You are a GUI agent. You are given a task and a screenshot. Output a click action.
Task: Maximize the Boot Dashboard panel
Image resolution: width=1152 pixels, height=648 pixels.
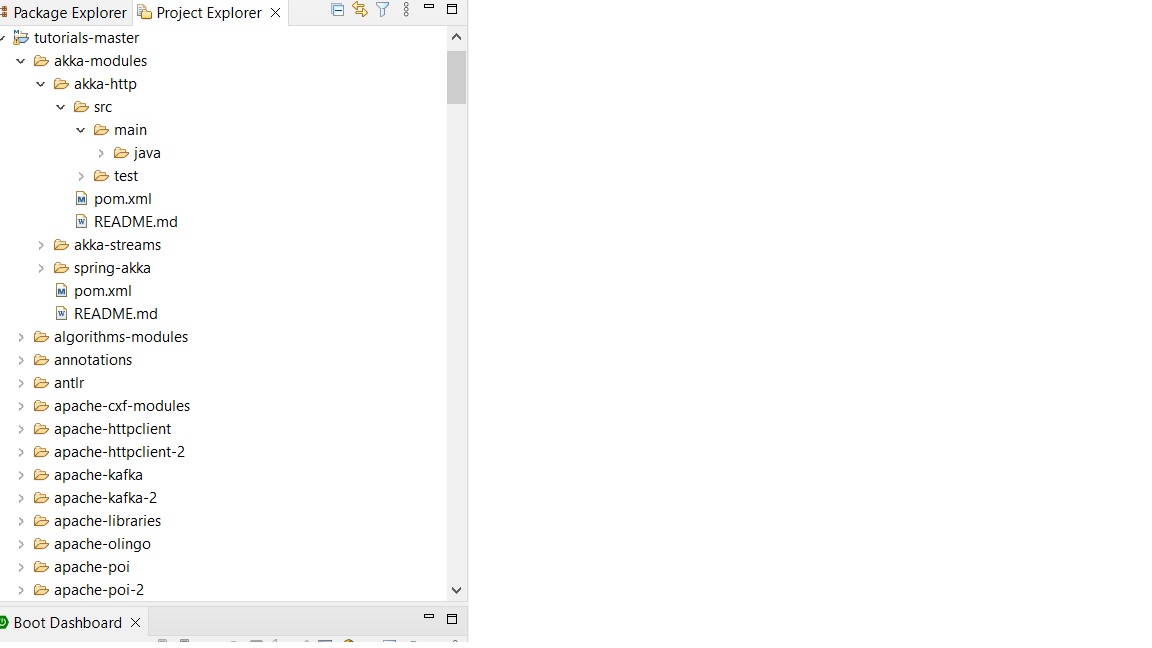pos(452,619)
